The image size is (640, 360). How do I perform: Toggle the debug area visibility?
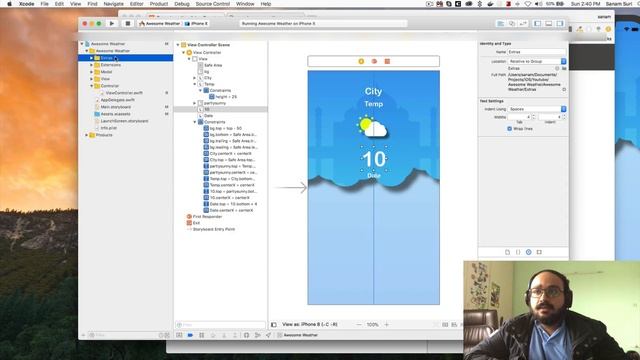549,24
